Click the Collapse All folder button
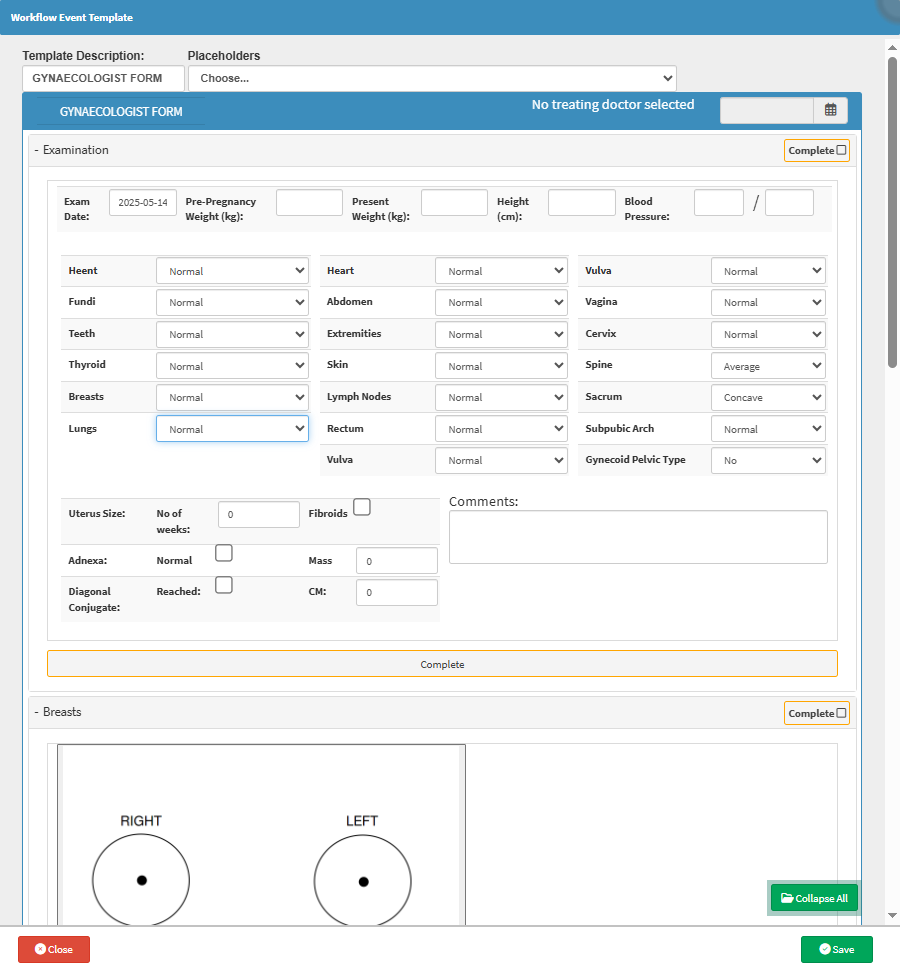 pos(814,898)
